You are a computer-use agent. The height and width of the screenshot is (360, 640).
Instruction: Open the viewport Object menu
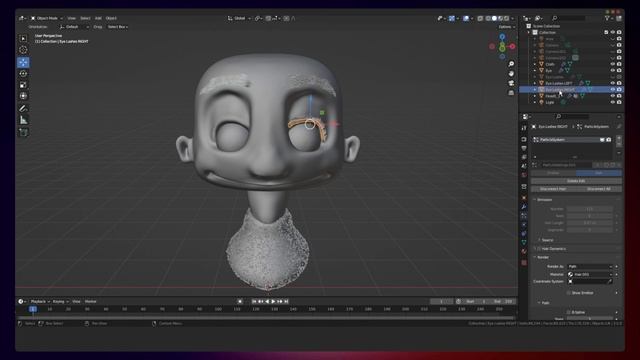tap(111, 18)
